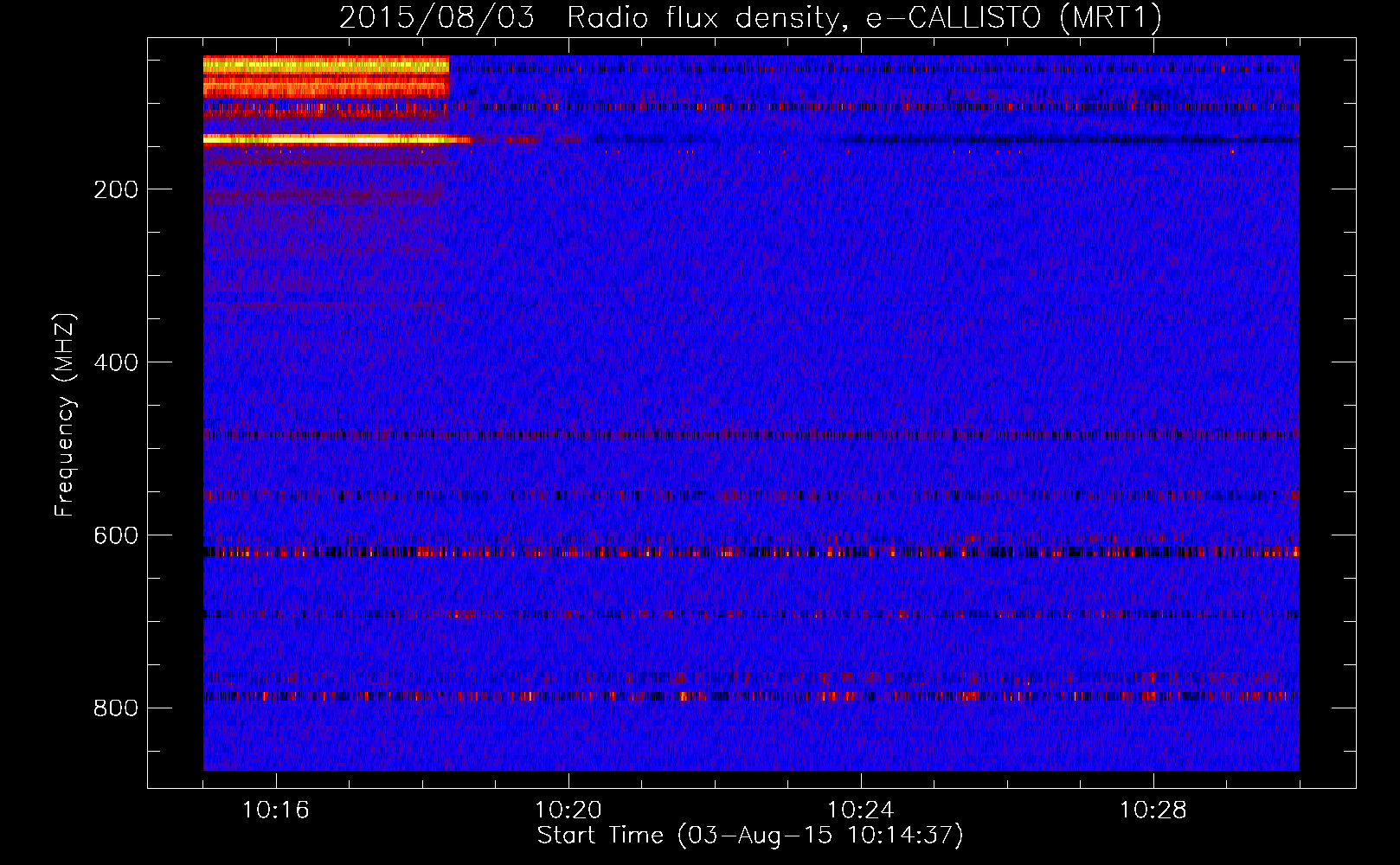Click the 10:20 time tick label

568,811
